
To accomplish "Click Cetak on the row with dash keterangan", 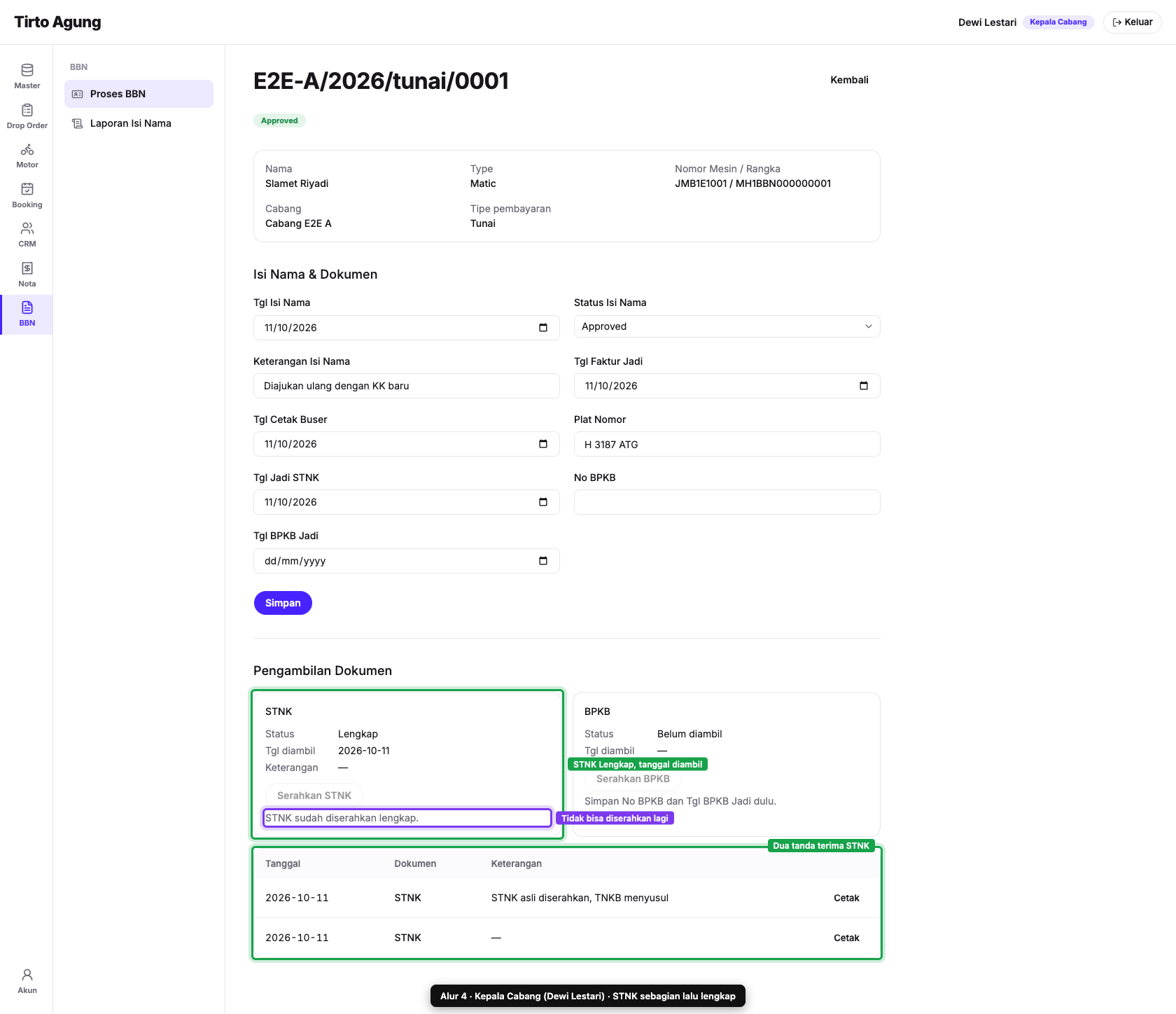I will click(x=846, y=938).
